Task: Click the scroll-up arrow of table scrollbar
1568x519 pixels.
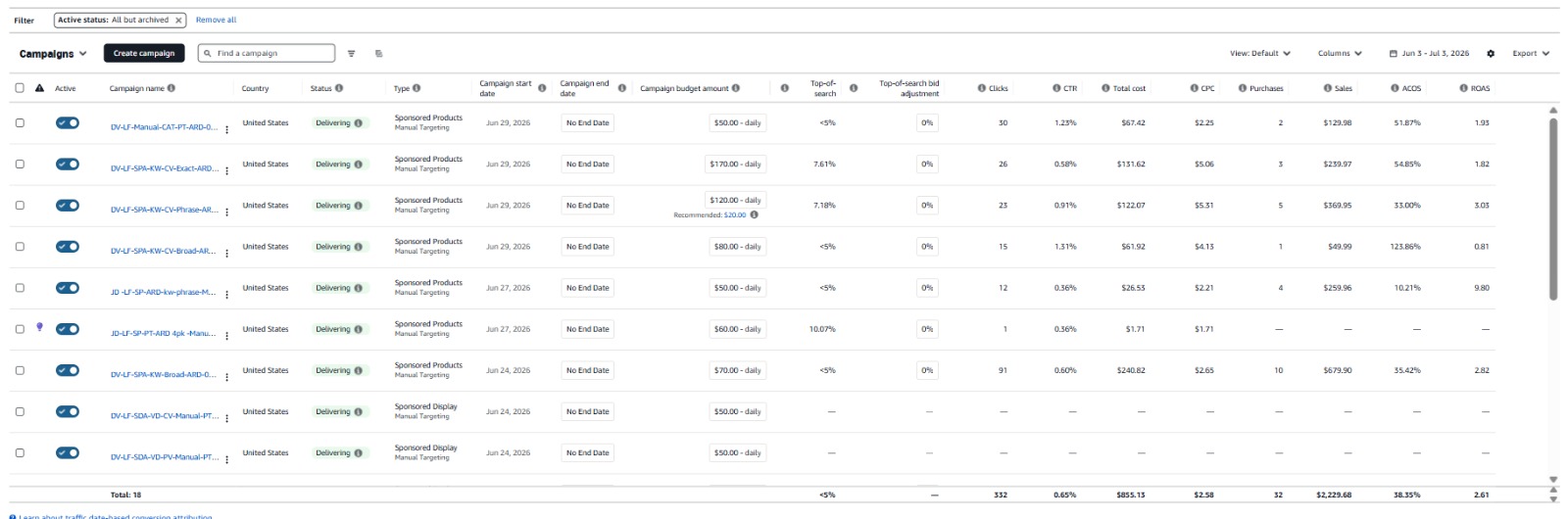Action: pyautogui.click(x=1553, y=110)
